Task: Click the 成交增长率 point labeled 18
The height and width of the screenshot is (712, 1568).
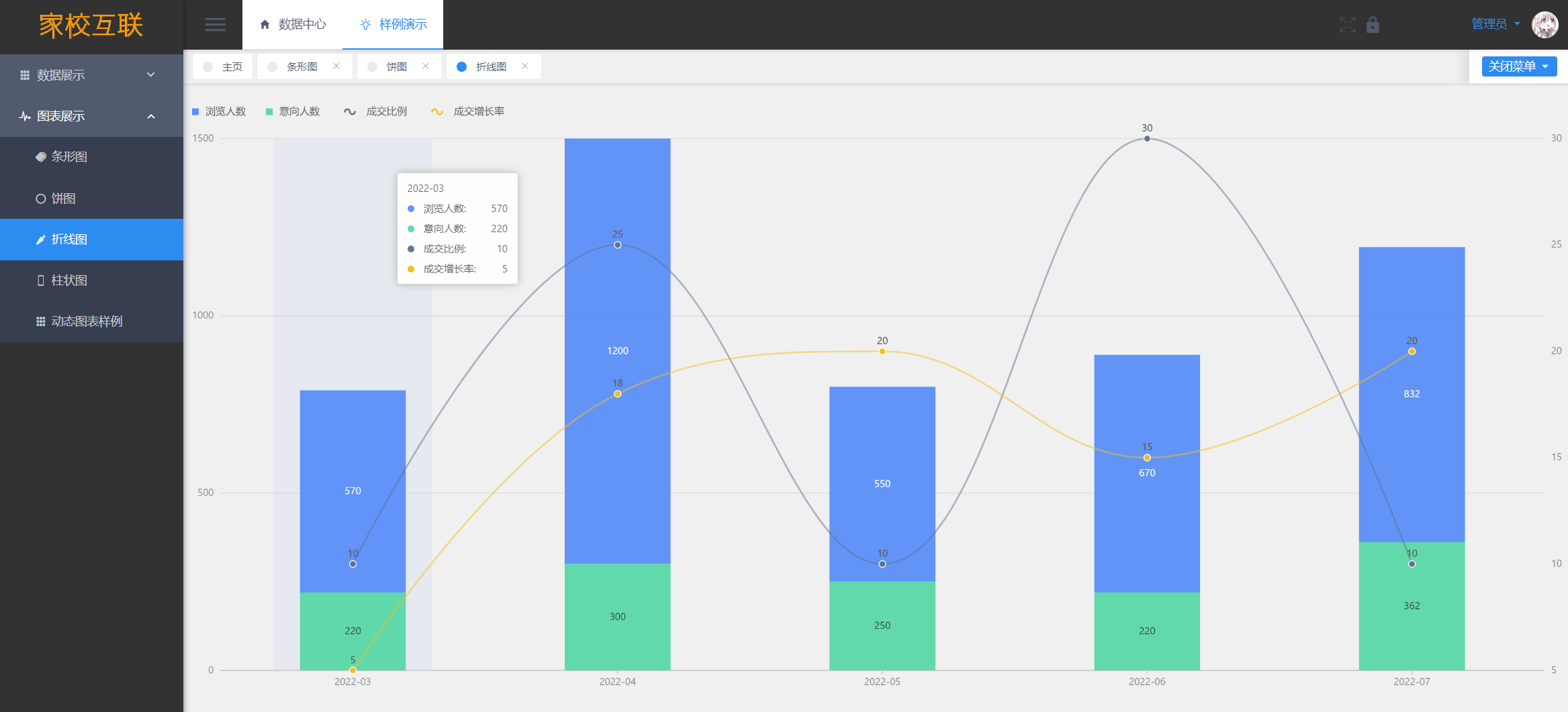Action: click(617, 394)
